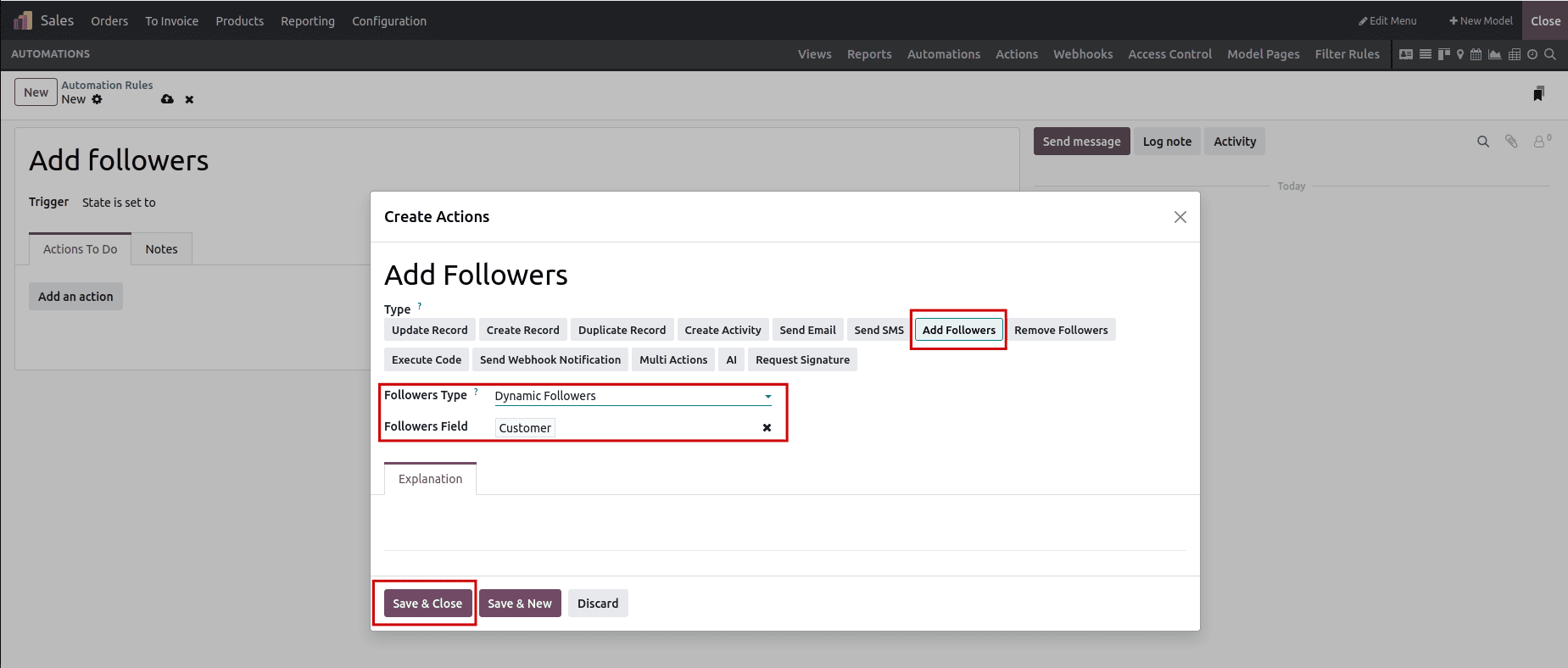Select Send SMS action type
This screenshot has height=668, width=1568.
click(879, 330)
